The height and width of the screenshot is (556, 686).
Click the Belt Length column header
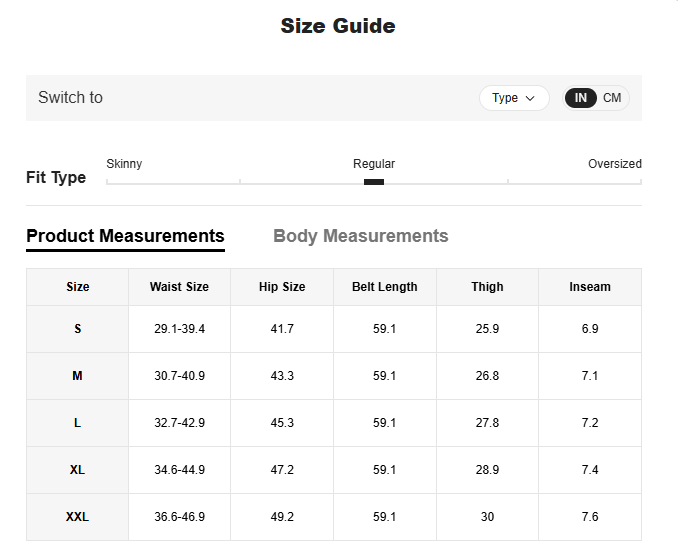(x=384, y=287)
